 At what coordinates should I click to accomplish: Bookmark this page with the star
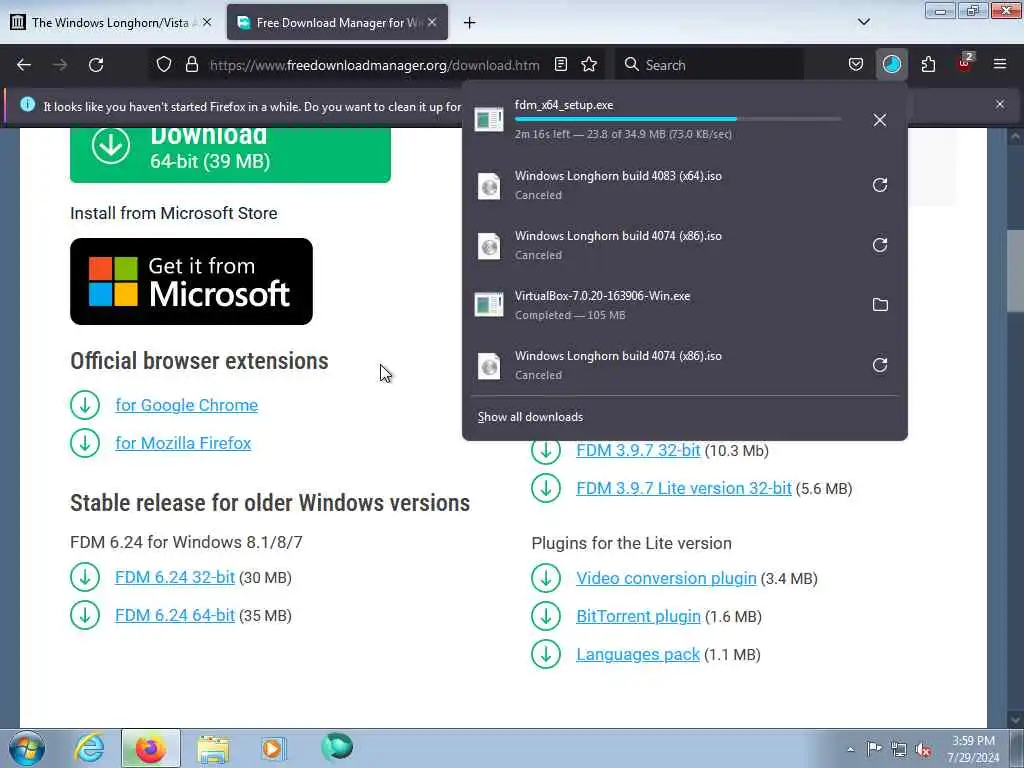(x=589, y=65)
